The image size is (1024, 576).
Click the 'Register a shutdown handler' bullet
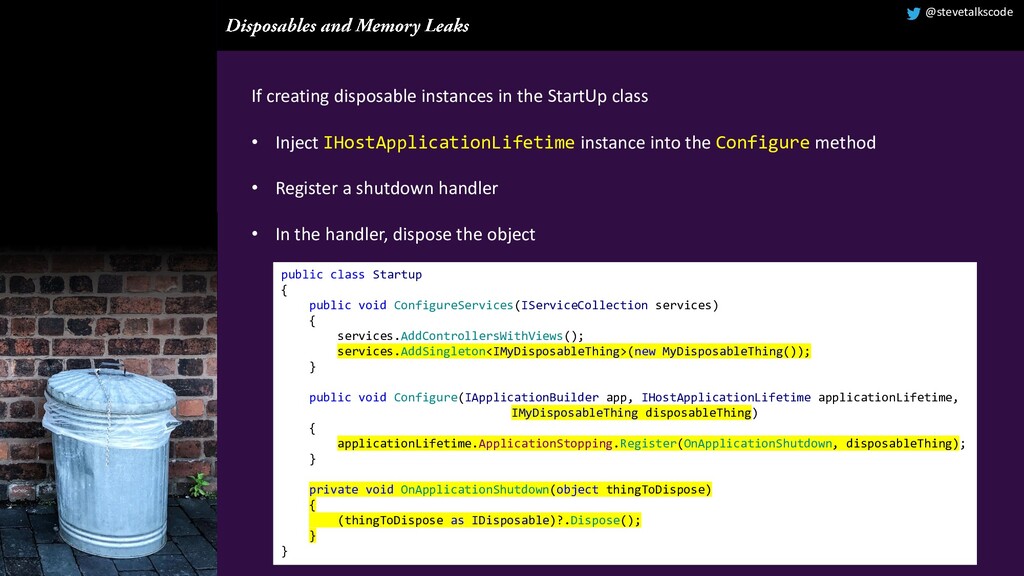387,188
